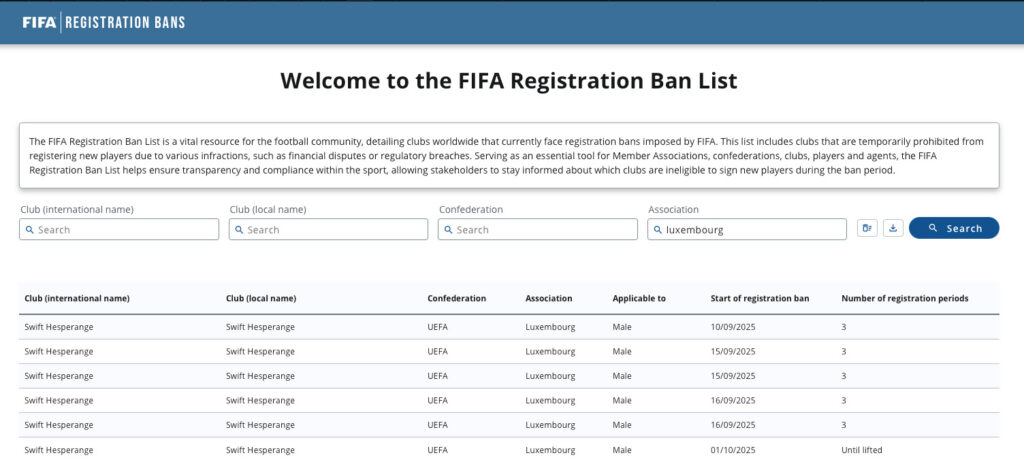Sort by Number of registration periods header
This screenshot has width=1024, height=466.
[x=904, y=298]
